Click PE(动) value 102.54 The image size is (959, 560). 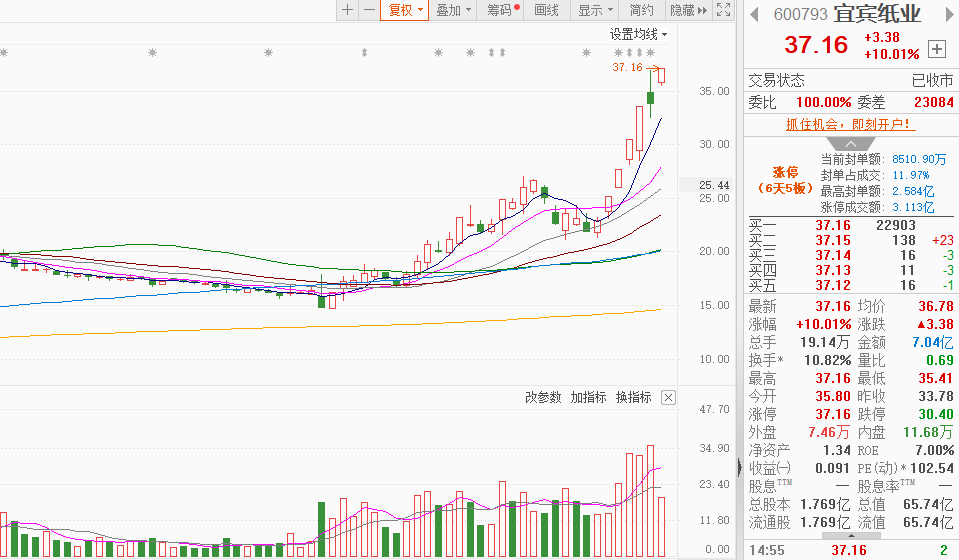tap(931, 468)
